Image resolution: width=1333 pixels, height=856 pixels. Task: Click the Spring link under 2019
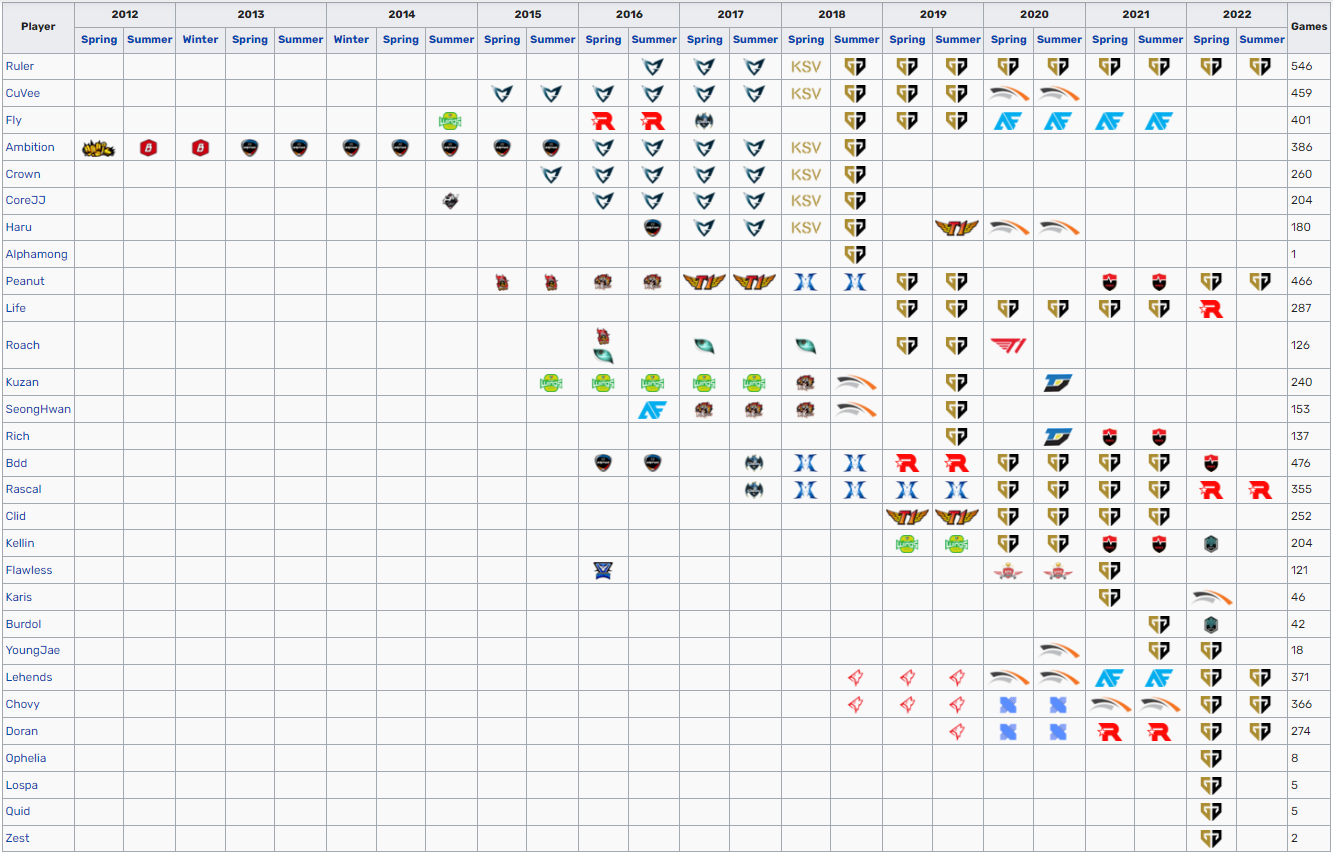coord(907,40)
